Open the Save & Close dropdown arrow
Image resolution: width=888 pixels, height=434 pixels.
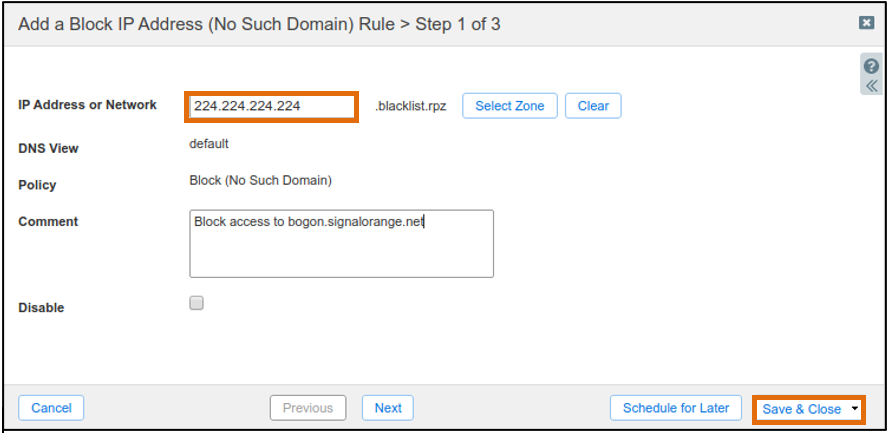pyautogui.click(x=855, y=408)
